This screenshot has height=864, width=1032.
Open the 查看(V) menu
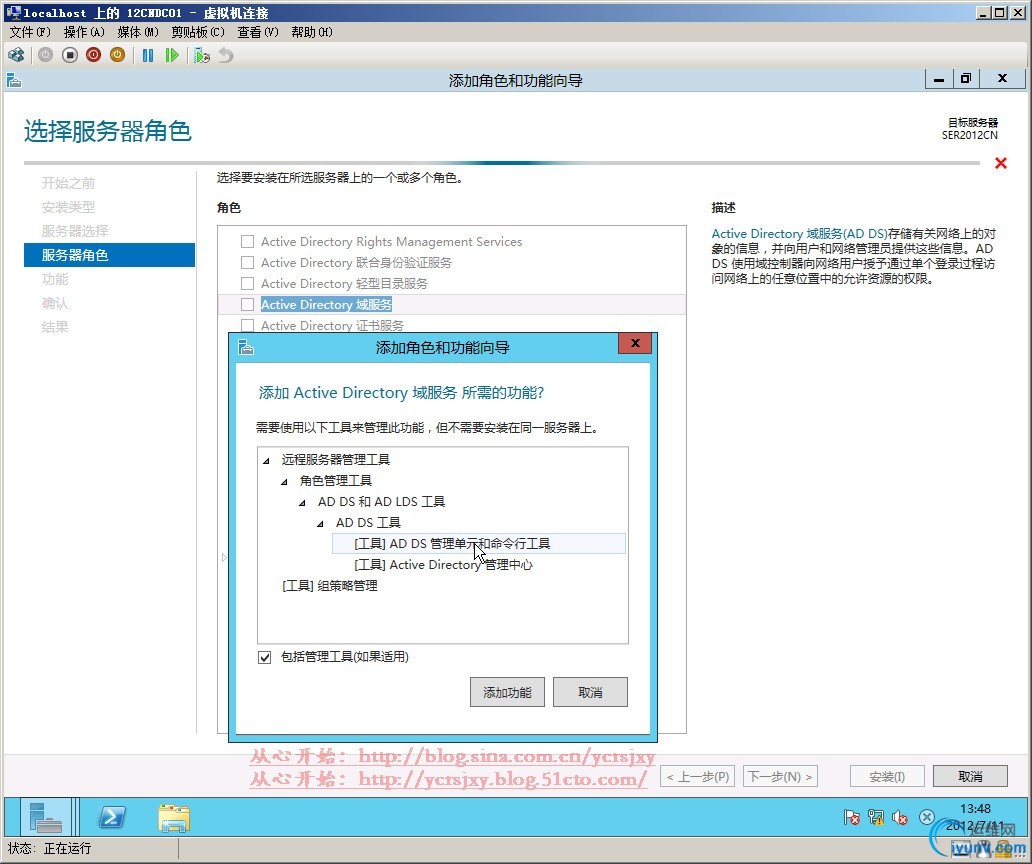(x=258, y=32)
